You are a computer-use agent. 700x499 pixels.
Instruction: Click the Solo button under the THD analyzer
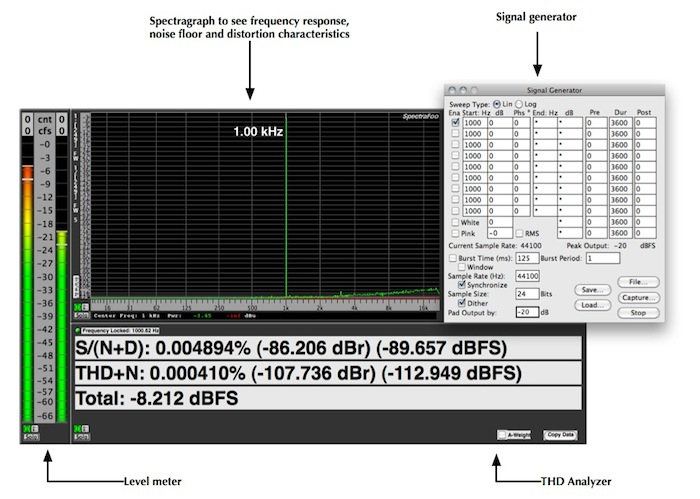point(81,435)
